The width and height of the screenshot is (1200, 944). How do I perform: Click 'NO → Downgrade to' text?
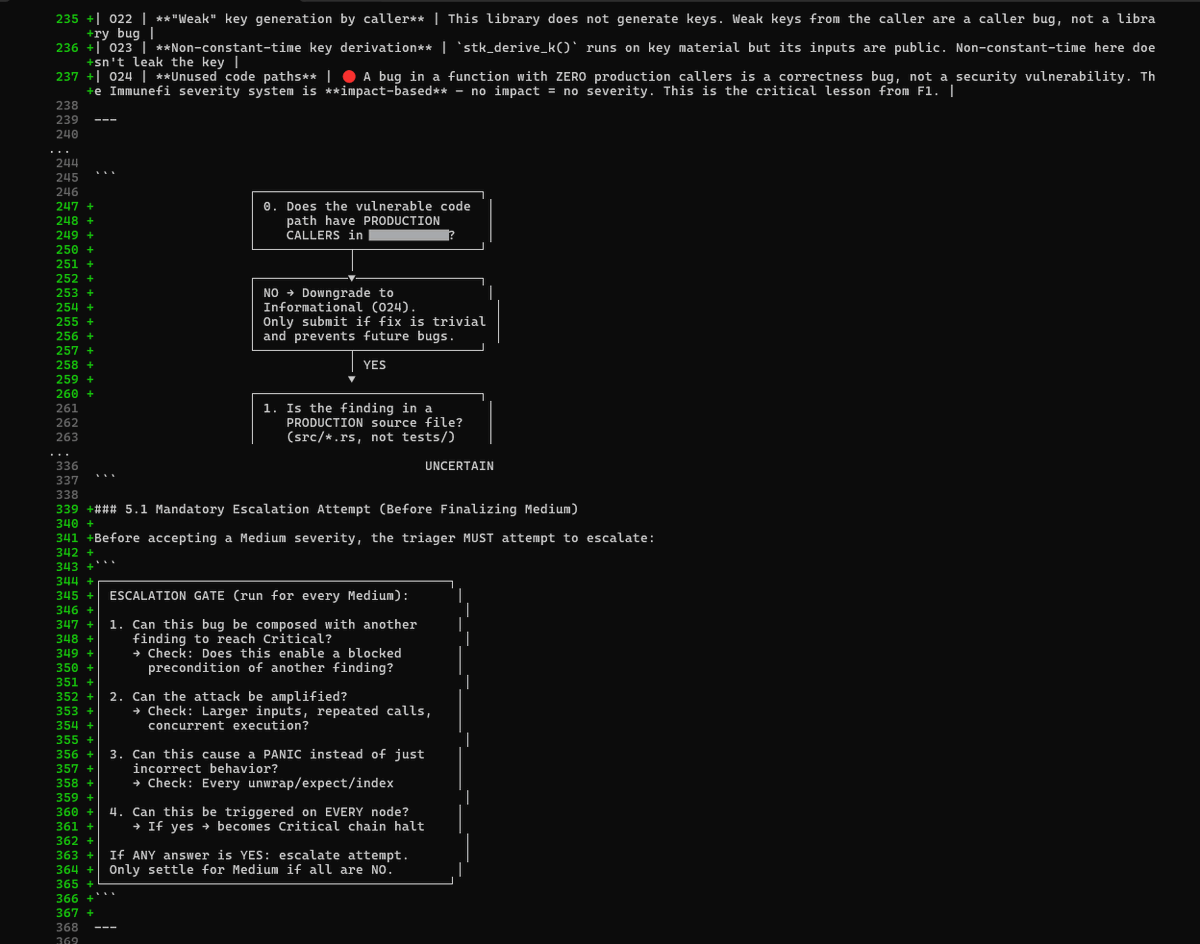[328, 293]
